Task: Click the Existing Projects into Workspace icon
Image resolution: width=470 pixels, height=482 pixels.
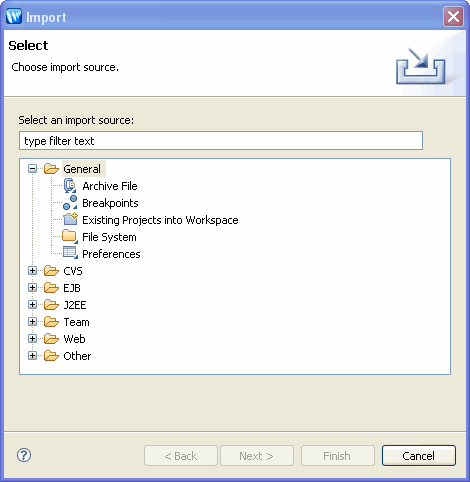Action: (x=70, y=220)
